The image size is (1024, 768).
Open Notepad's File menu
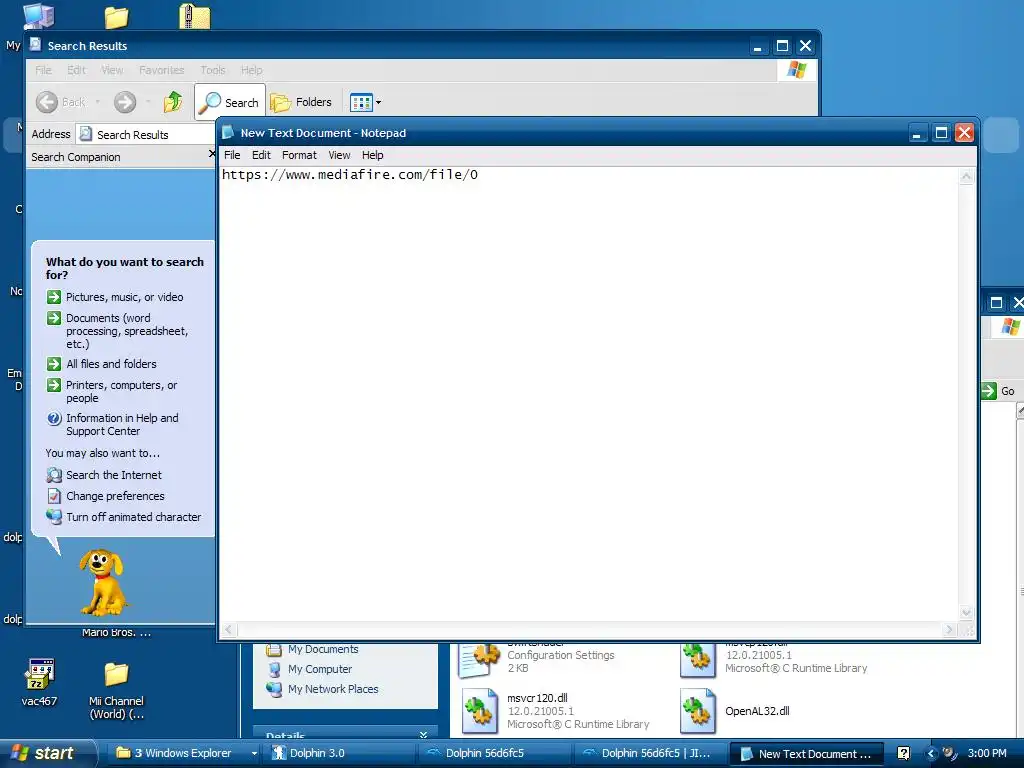click(232, 155)
